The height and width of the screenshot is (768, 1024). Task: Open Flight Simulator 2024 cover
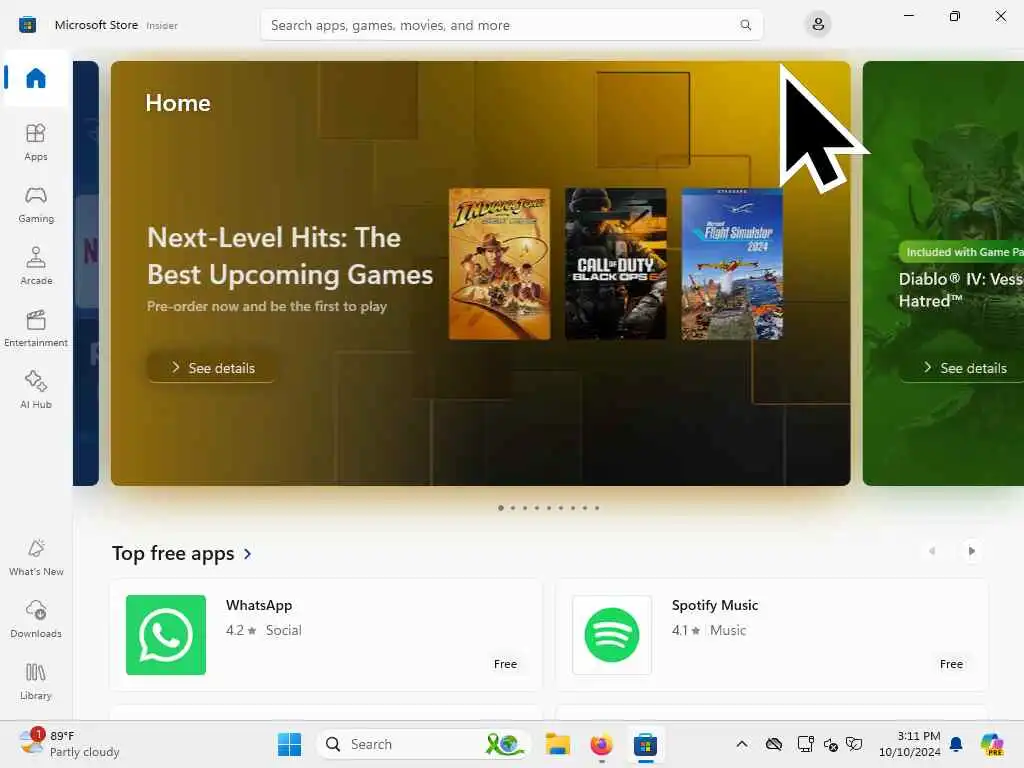click(x=732, y=264)
